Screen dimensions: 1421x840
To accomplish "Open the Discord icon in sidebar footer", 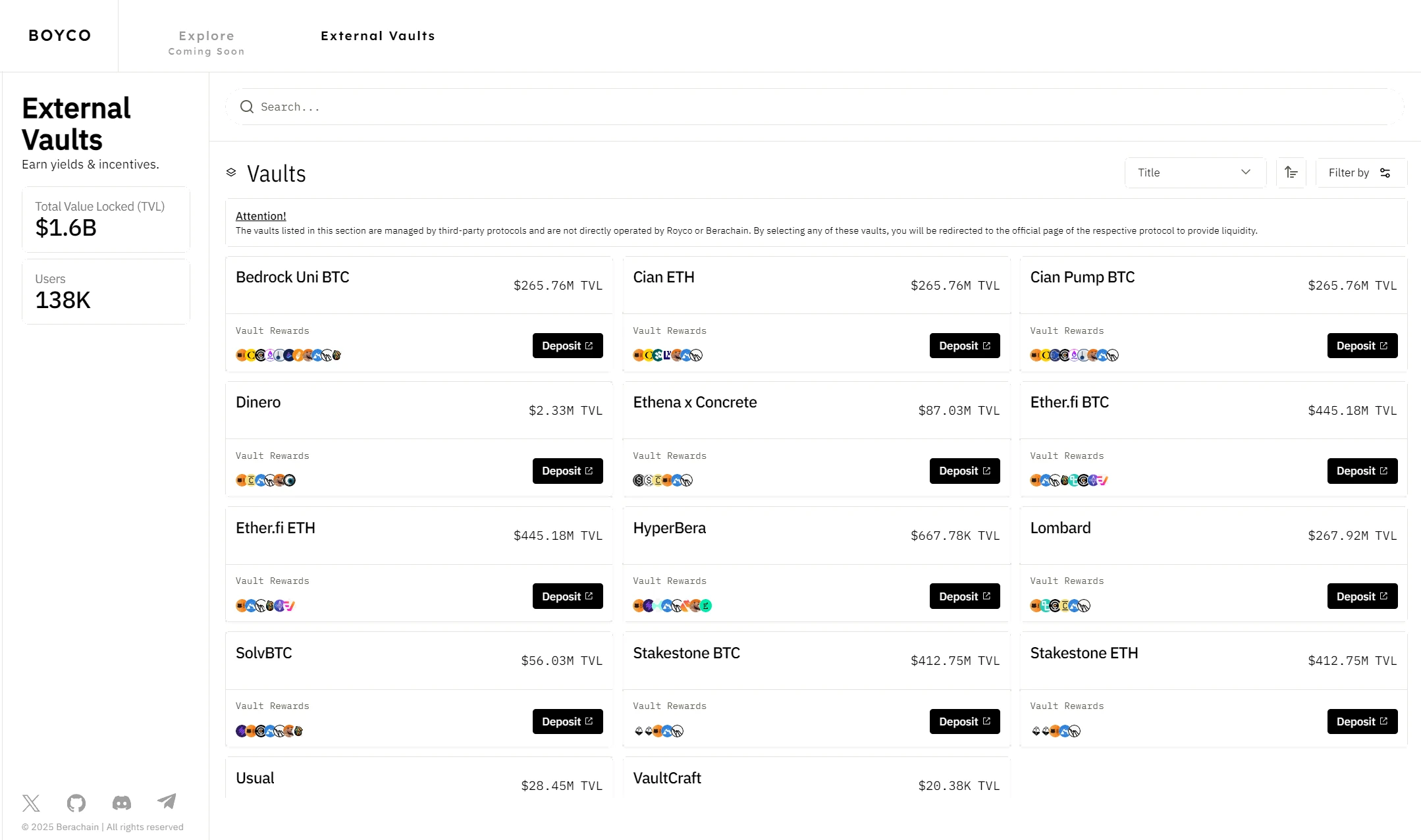I will [x=122, y=802].
